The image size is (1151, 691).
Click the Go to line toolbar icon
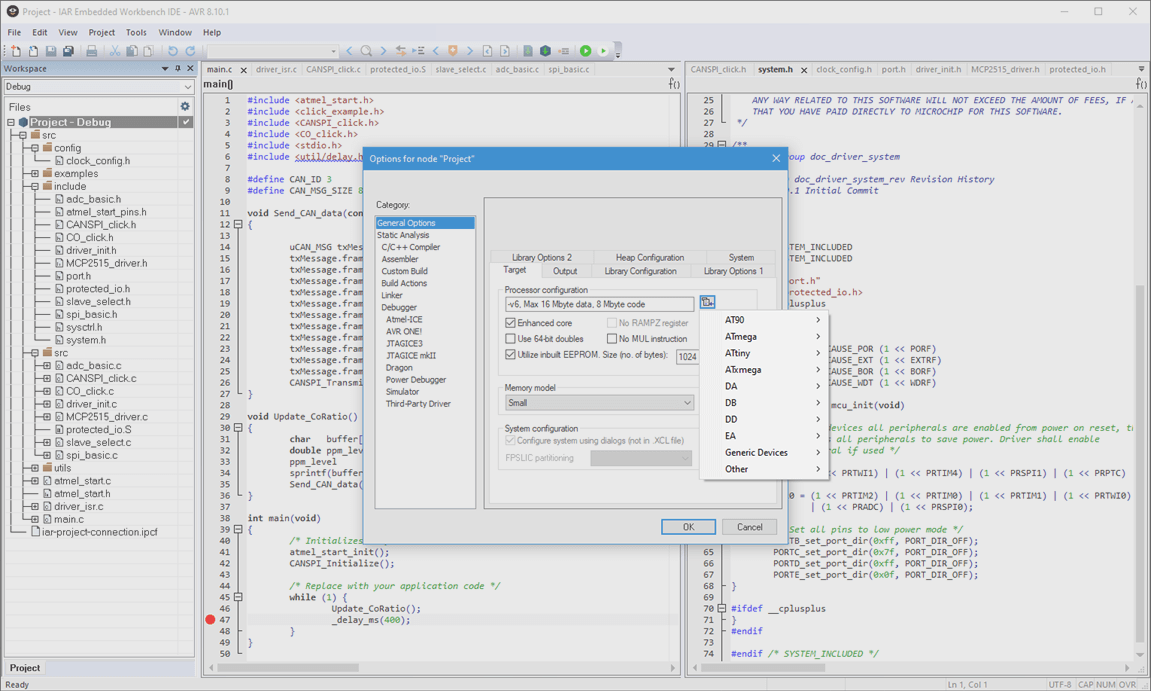(418, 51)
